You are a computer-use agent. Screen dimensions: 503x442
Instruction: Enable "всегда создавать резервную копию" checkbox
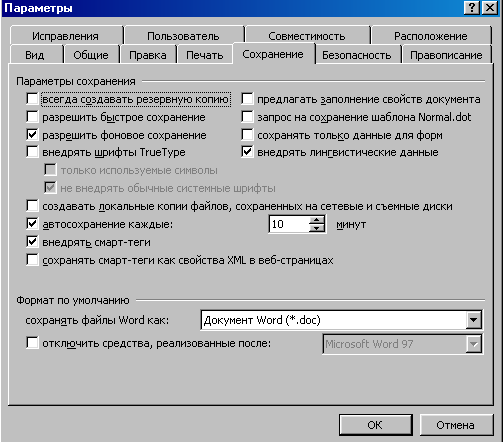32,99
